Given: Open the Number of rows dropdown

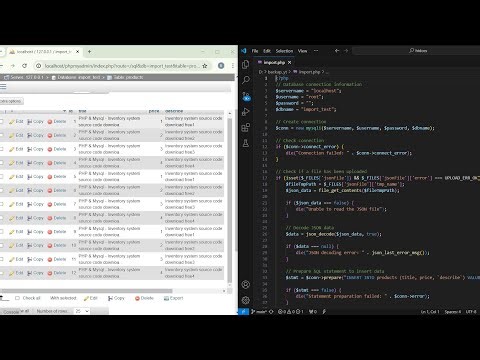Looking at the screenshot, I should 82,311.
